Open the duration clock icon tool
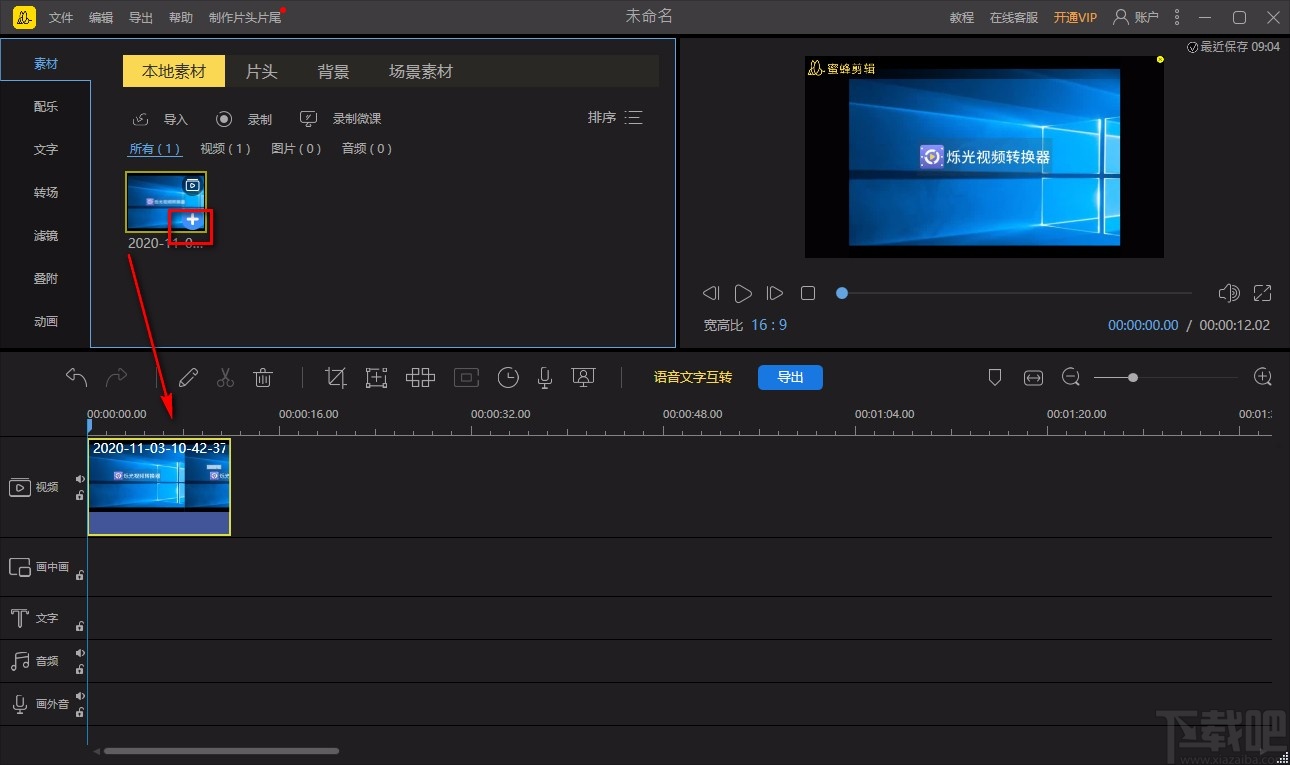The width and height of the screenshot is (1290, 765). (508, 377)
